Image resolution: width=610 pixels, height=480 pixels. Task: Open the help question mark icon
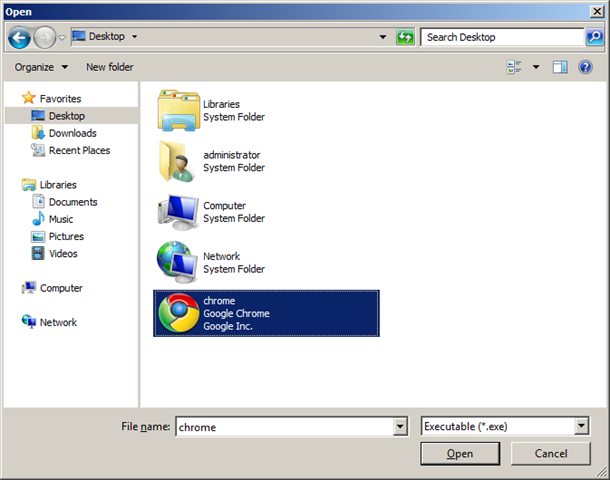[586, 67]
